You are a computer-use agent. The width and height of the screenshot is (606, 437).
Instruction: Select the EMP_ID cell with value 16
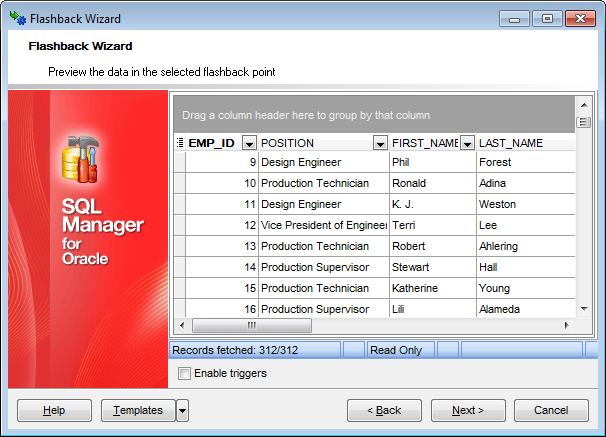pyautogui.click(x=222, y=309)
